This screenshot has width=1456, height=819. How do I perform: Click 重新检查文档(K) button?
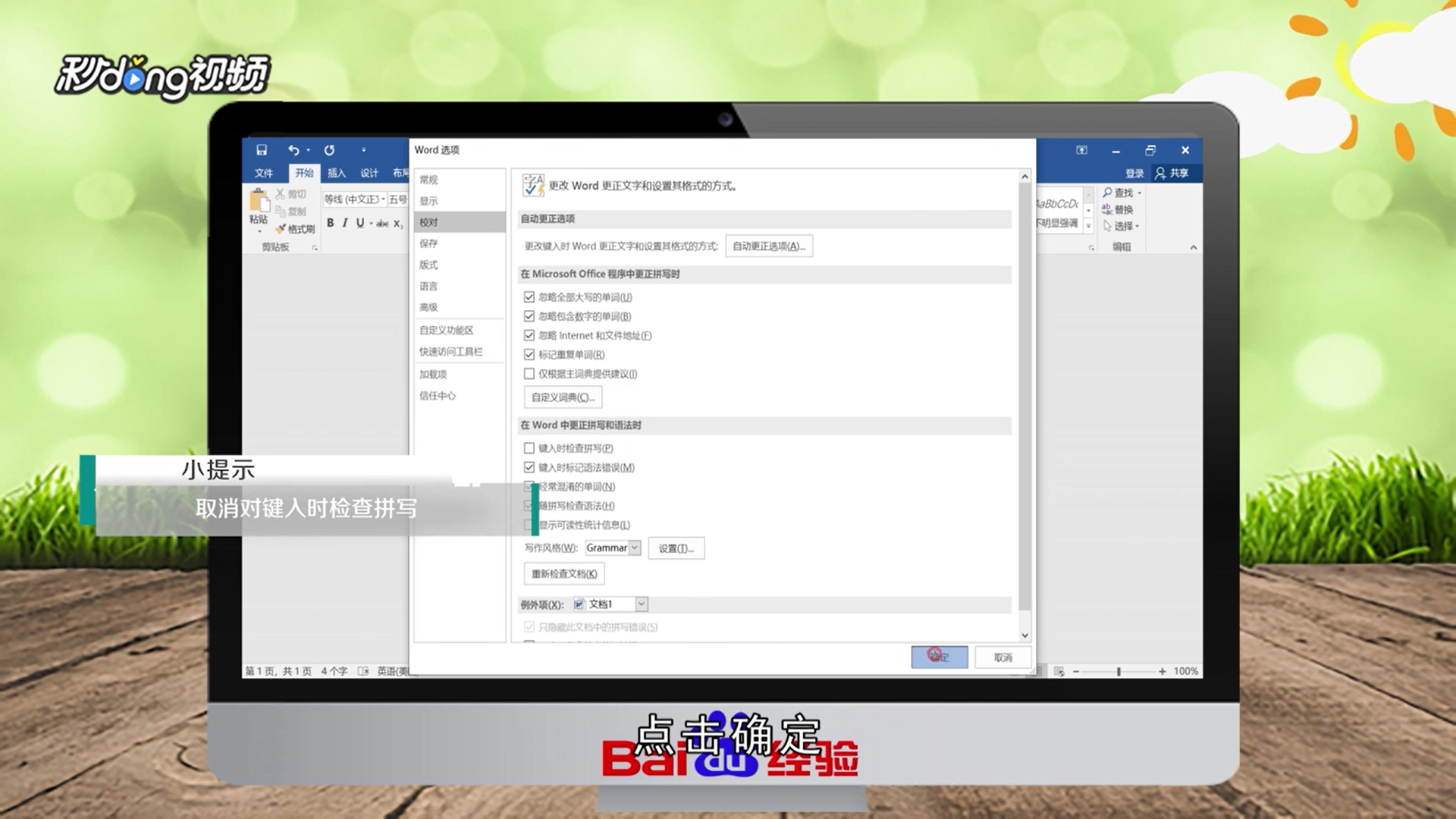(x=564, y=573)
